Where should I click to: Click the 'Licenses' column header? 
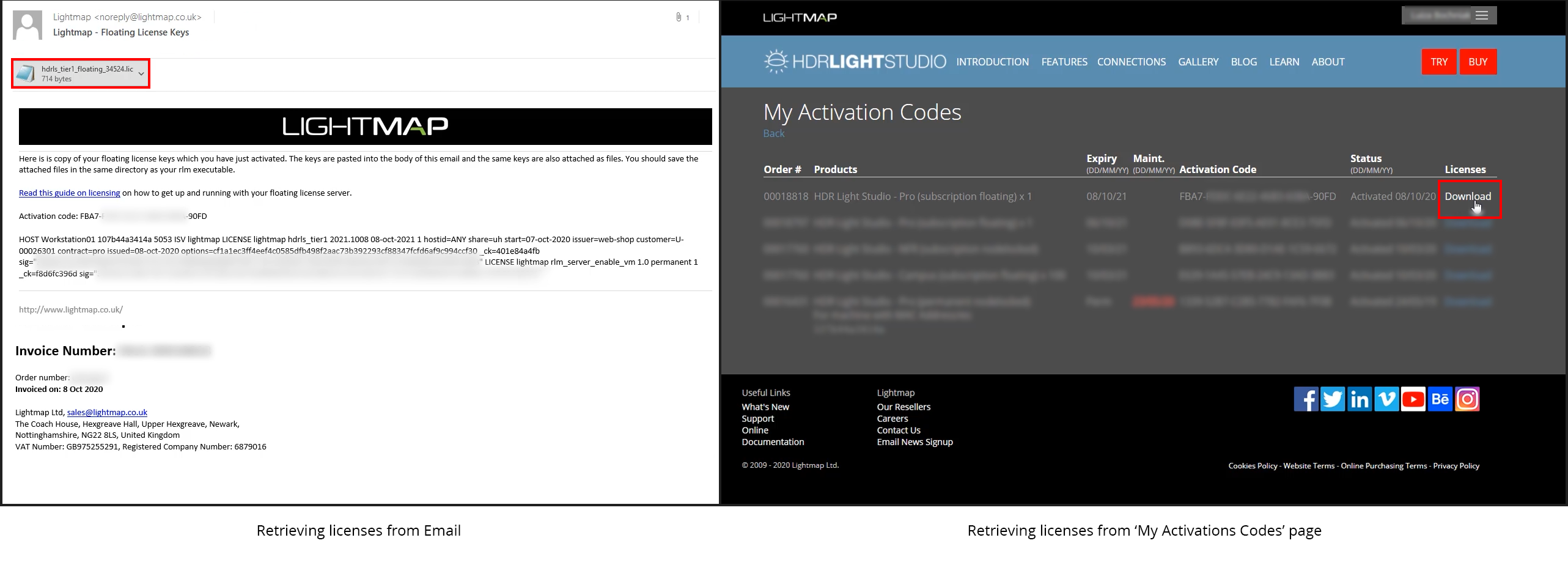(1465, 169)
